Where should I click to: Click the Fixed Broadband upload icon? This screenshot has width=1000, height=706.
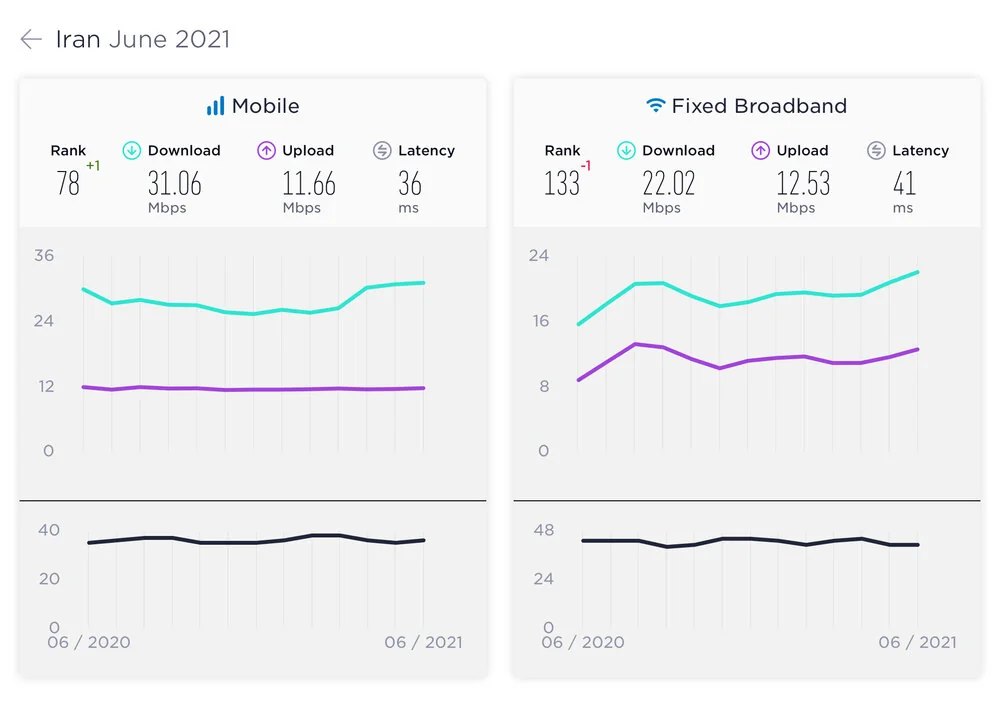(x=760, y=151)
